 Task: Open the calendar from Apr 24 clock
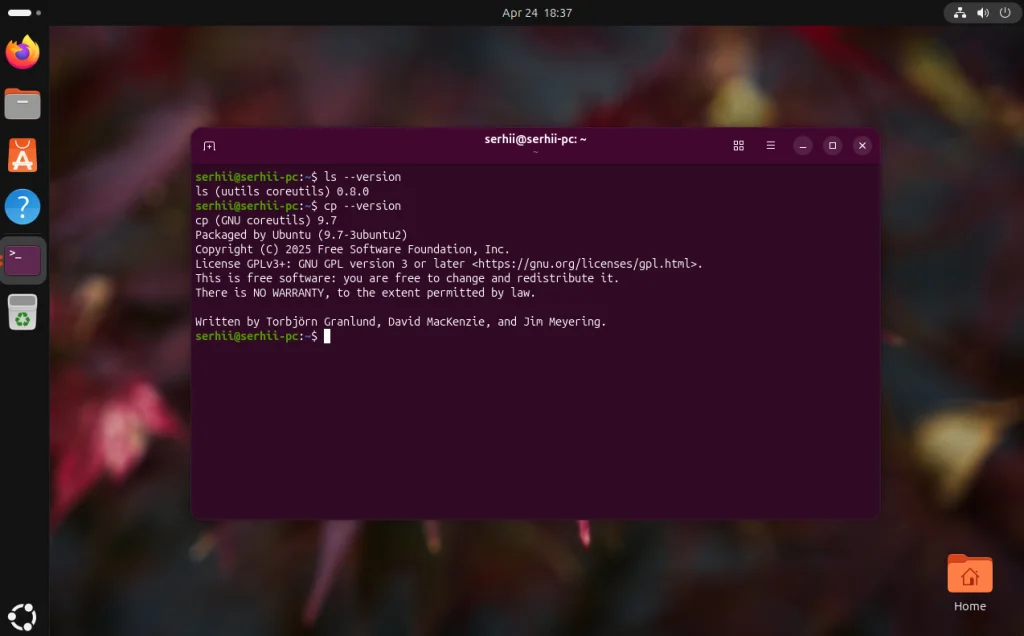[537, 12]
